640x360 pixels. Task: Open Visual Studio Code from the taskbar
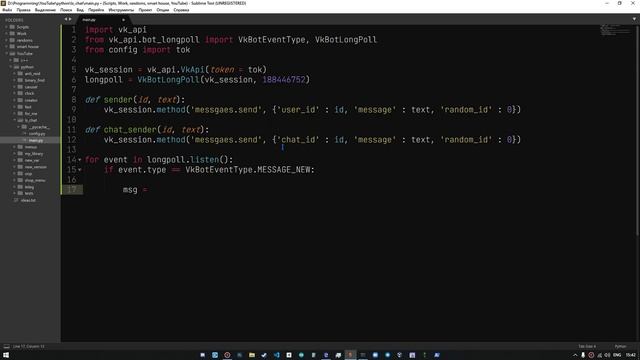tap(276, 355)
